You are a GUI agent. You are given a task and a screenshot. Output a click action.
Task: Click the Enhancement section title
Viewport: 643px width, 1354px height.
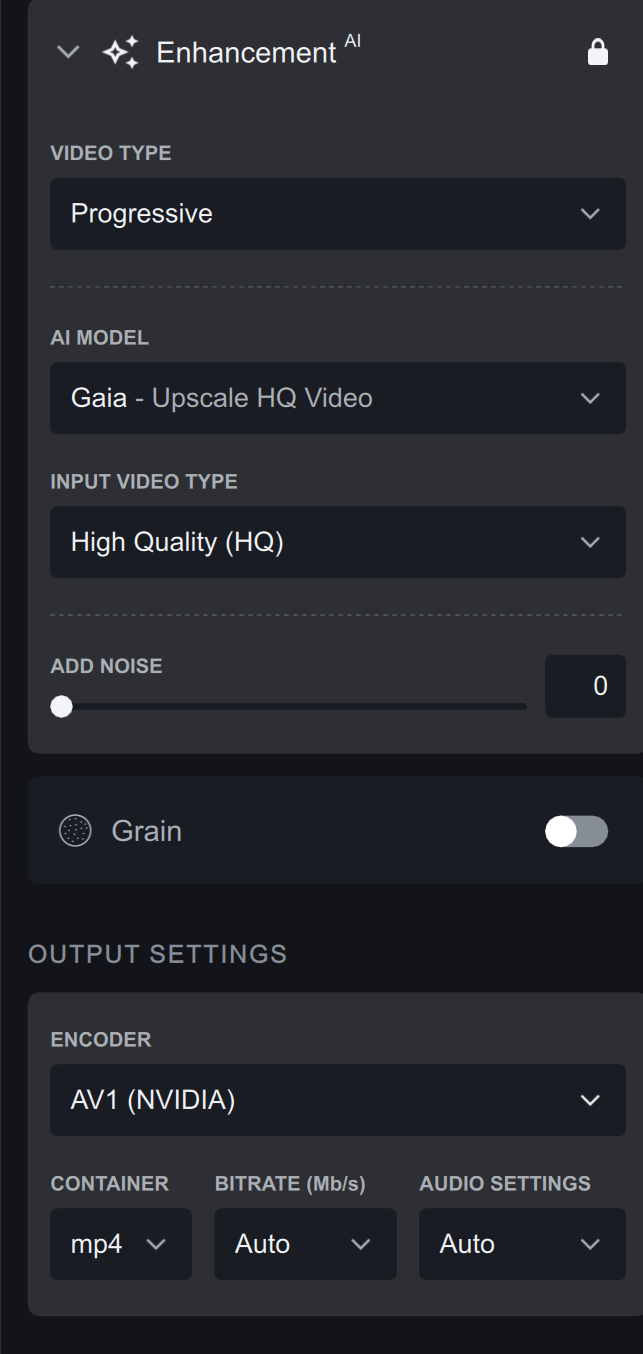point(246,52)
